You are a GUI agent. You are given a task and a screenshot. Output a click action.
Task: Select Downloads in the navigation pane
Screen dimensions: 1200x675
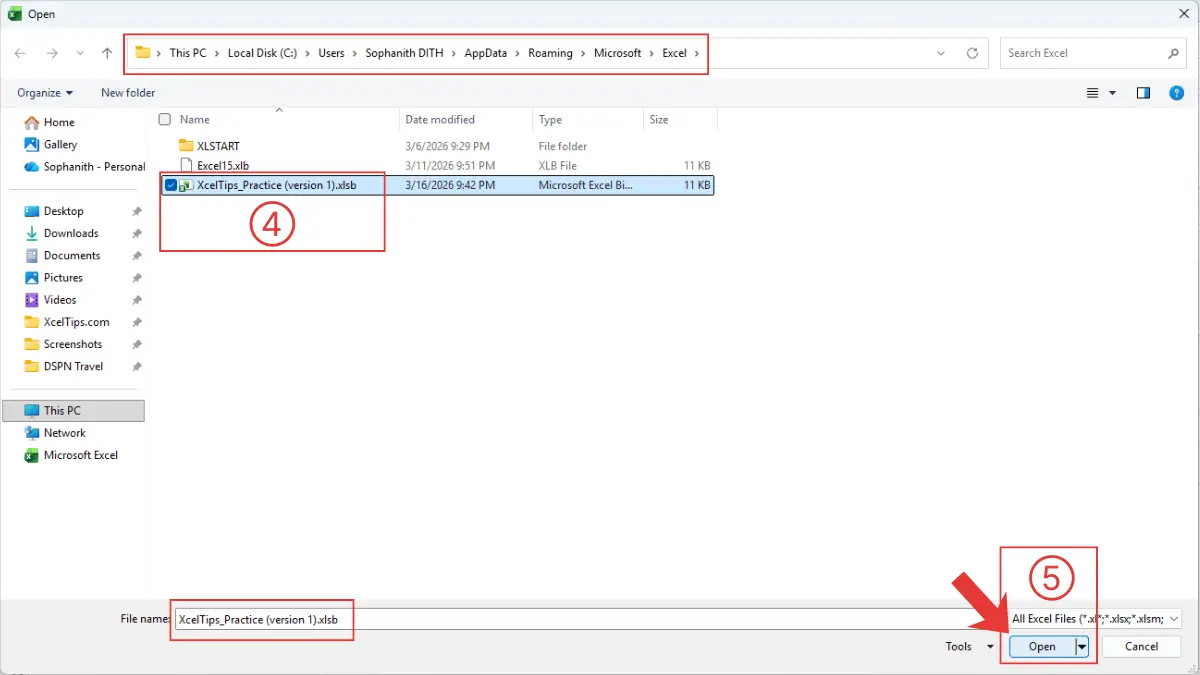[71, 234]
